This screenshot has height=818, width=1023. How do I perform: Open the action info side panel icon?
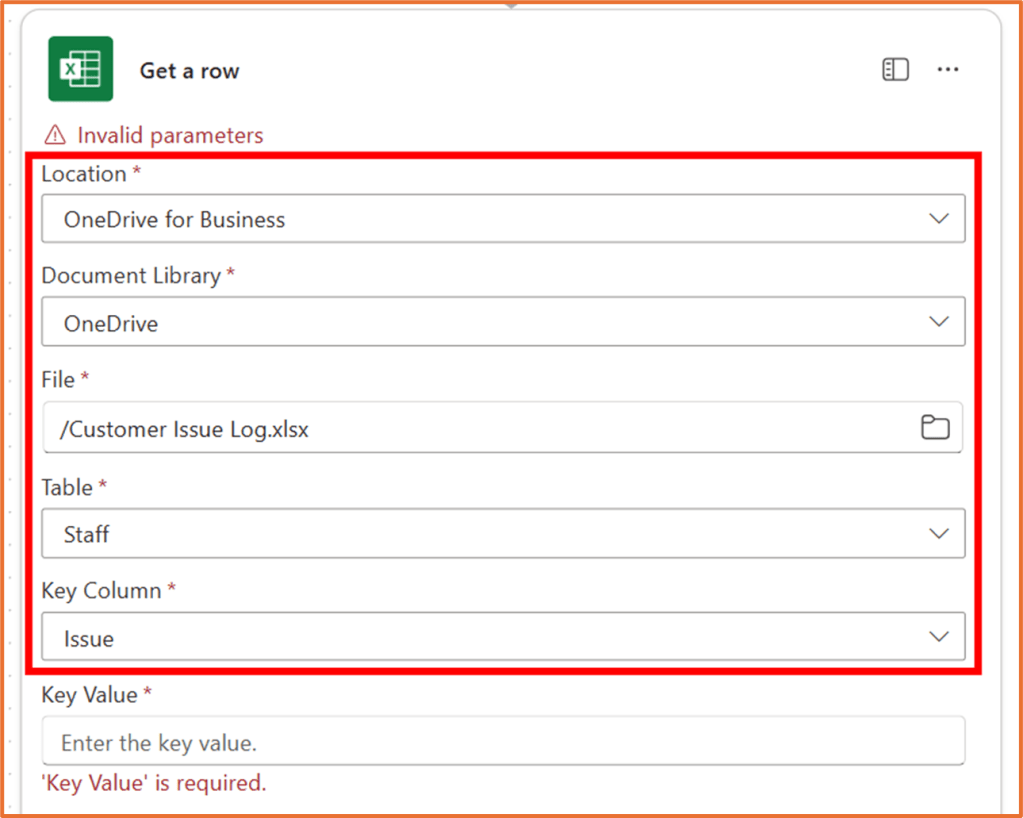(x=895, y=69)
